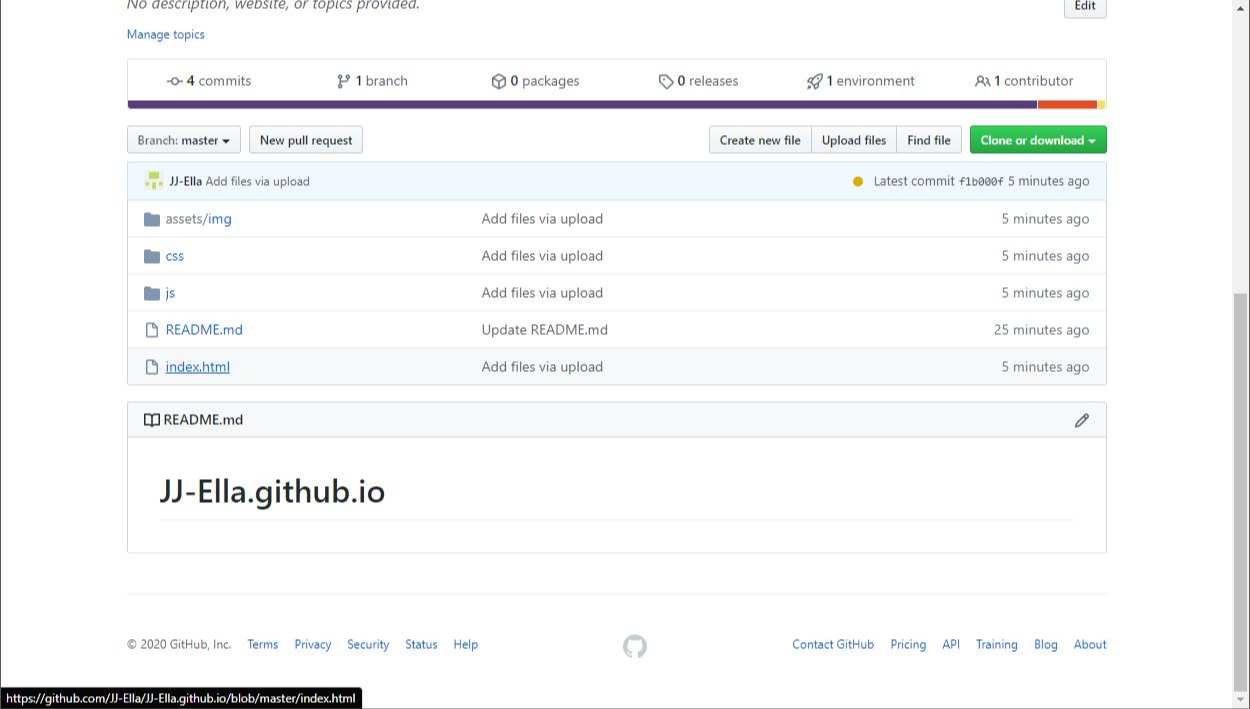Open the Training footer link
Image resolution: width=1250 pixels, height=709 pixels.
997,645
